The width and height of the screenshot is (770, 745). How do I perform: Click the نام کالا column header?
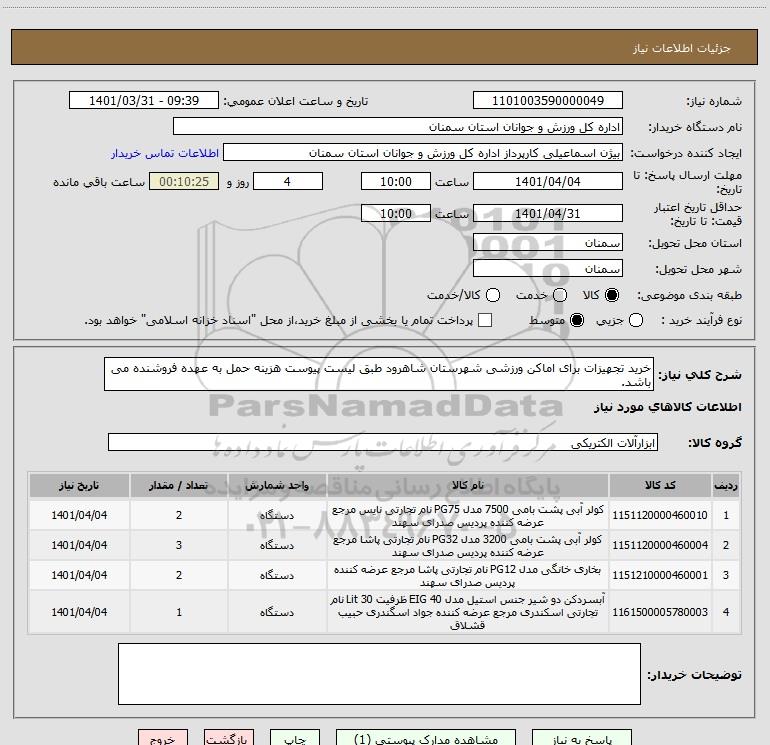pos(468,485)
